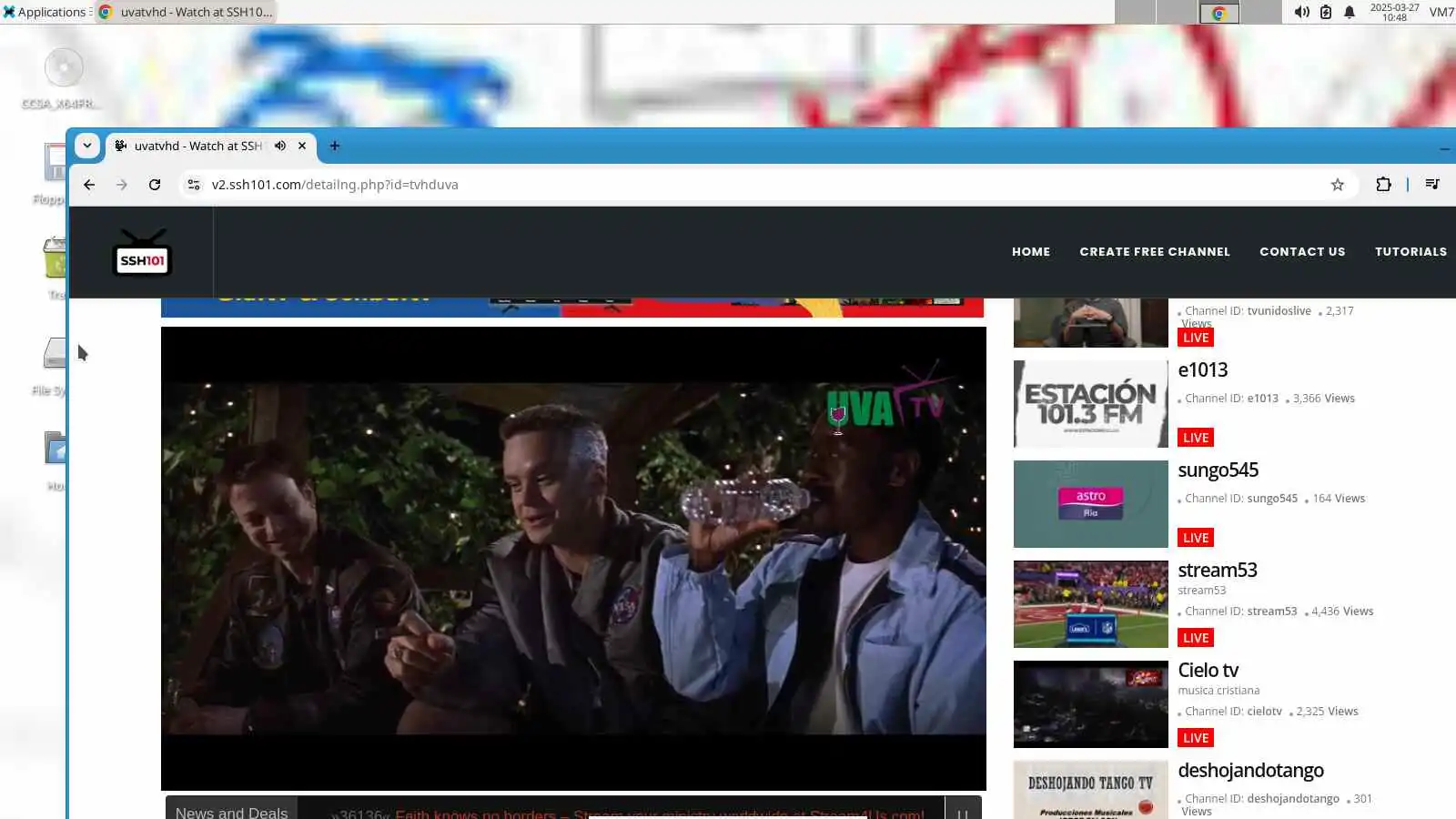Click the News and Deals ticker label

tap(231, 810)
